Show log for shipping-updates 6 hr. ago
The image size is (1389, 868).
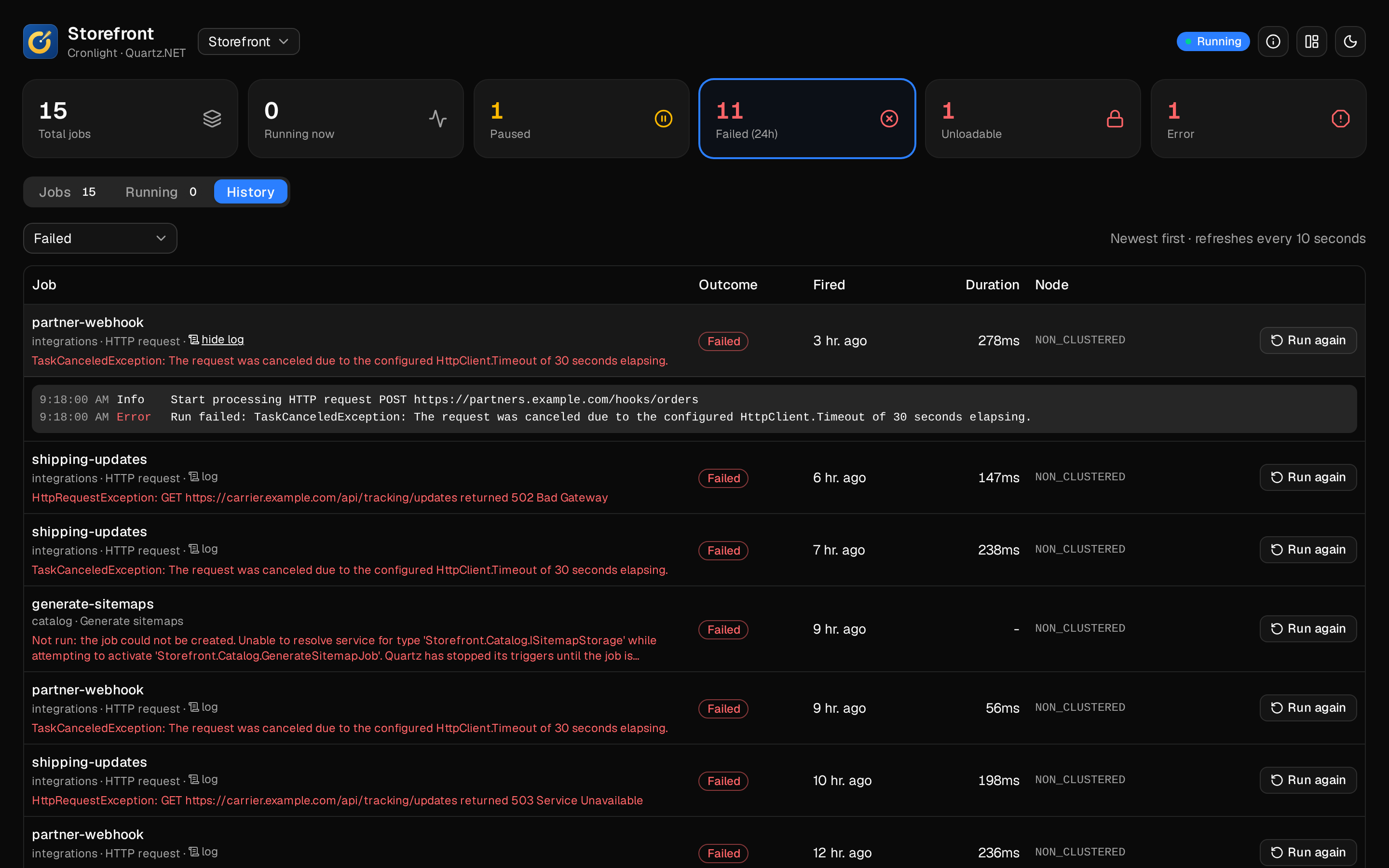pos(203,476)
